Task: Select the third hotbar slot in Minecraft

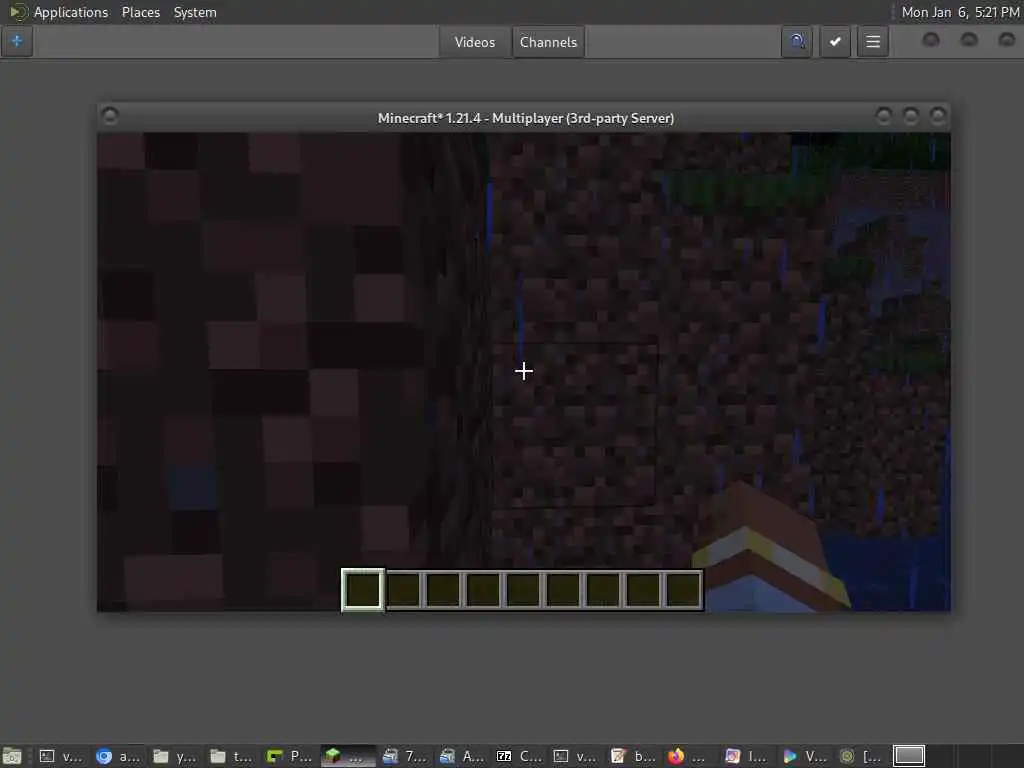Action: [443, 590]
